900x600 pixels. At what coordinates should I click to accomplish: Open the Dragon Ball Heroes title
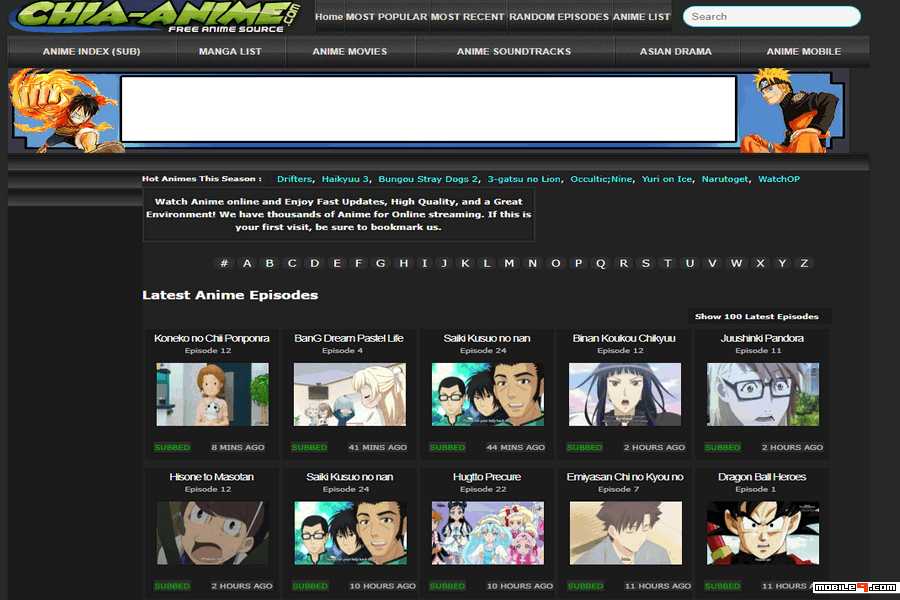(x=762, y=477)
